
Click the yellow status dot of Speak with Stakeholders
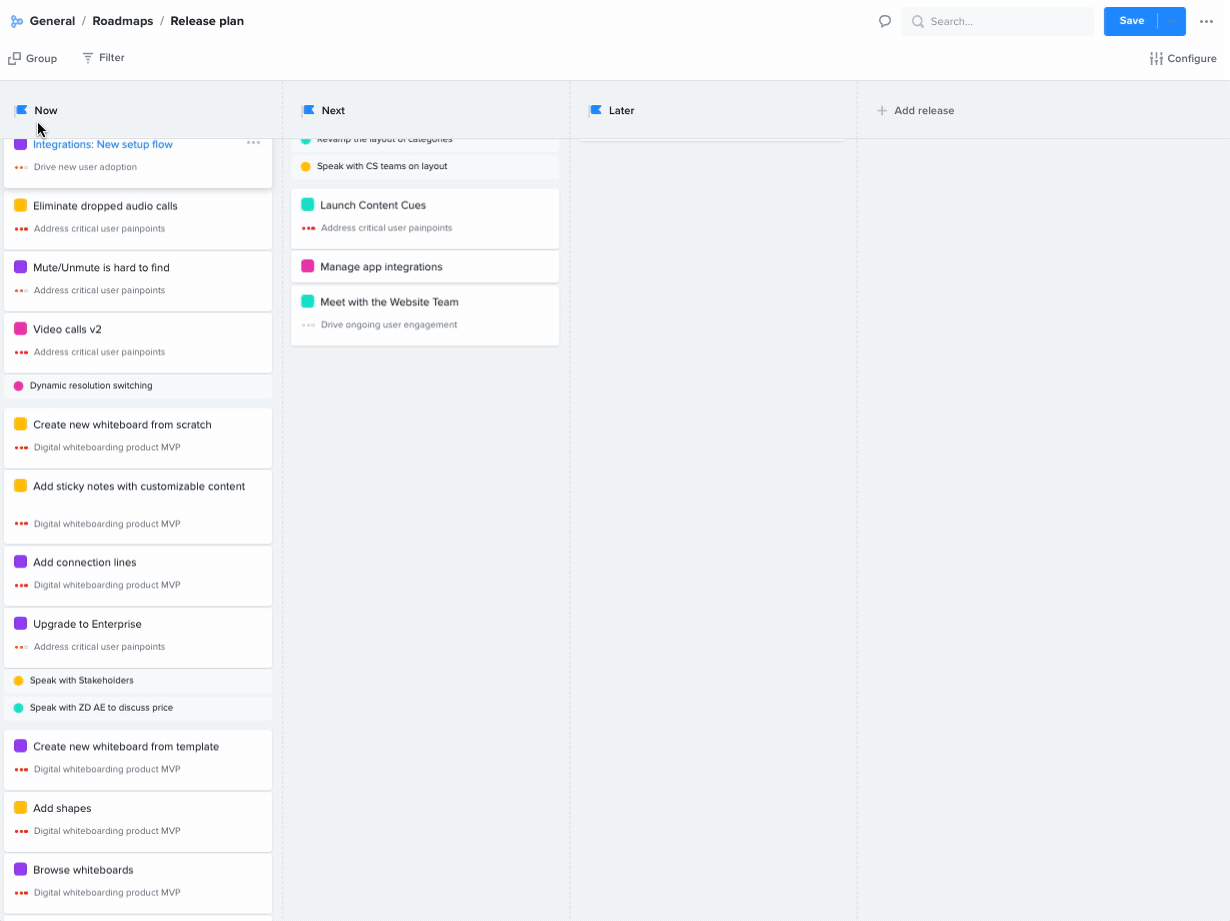(18, 681)
